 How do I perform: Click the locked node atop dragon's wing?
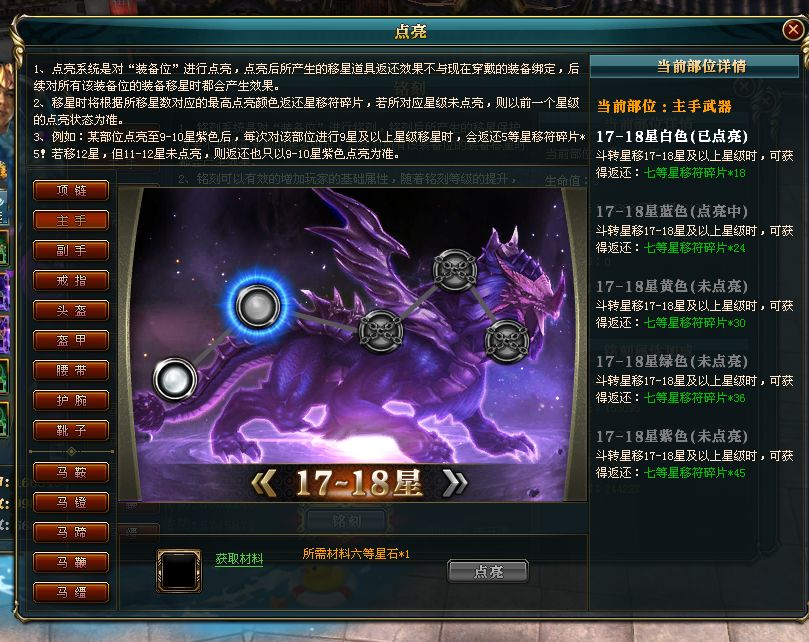pyautogui.click(x=455, y=270)
